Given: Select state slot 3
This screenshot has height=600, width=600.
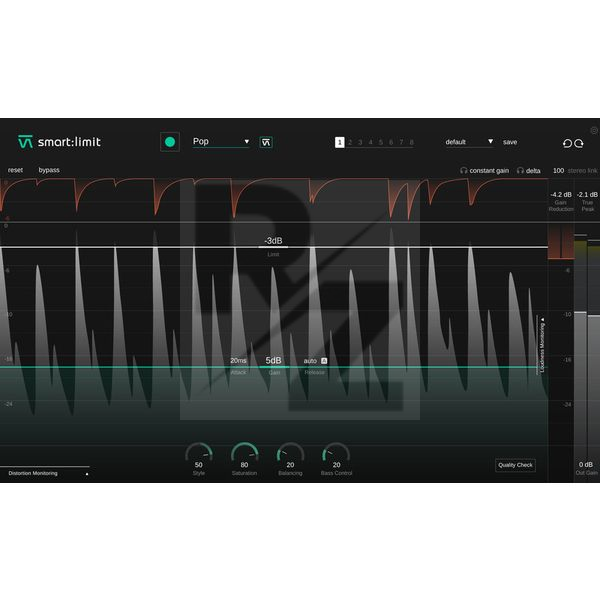Looking at the screenshot, I should point(360,142).
